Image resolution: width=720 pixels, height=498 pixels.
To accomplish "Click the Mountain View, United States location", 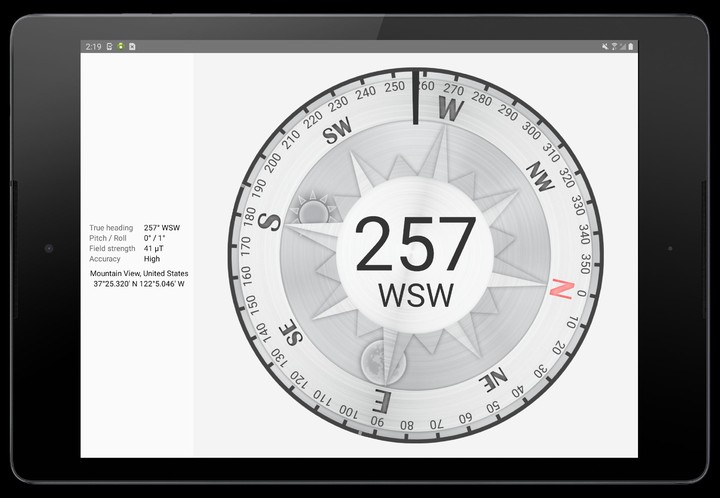I will point(139,273).
